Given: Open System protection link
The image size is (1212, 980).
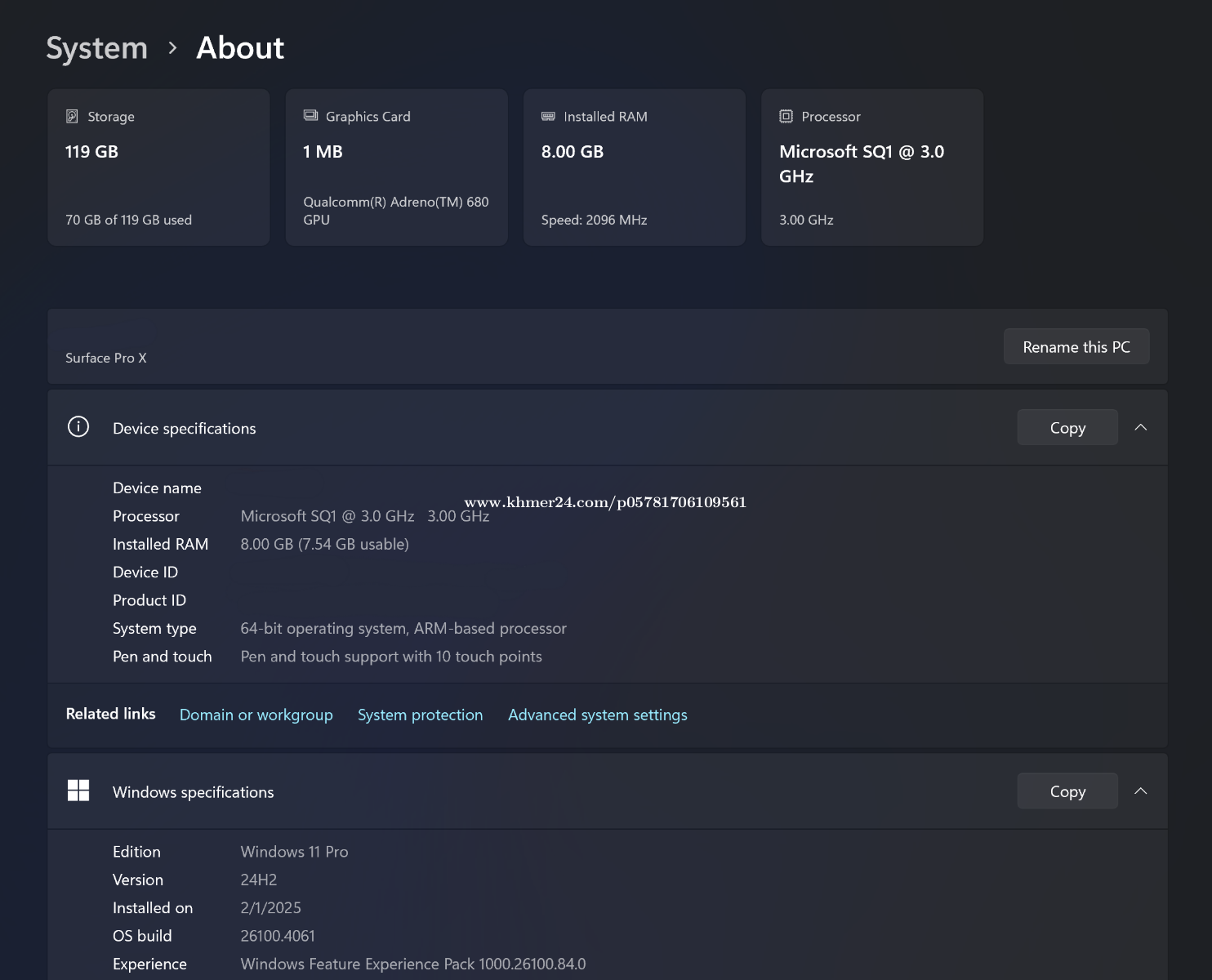Looking at the screenshot, I should tap(421, 715).
